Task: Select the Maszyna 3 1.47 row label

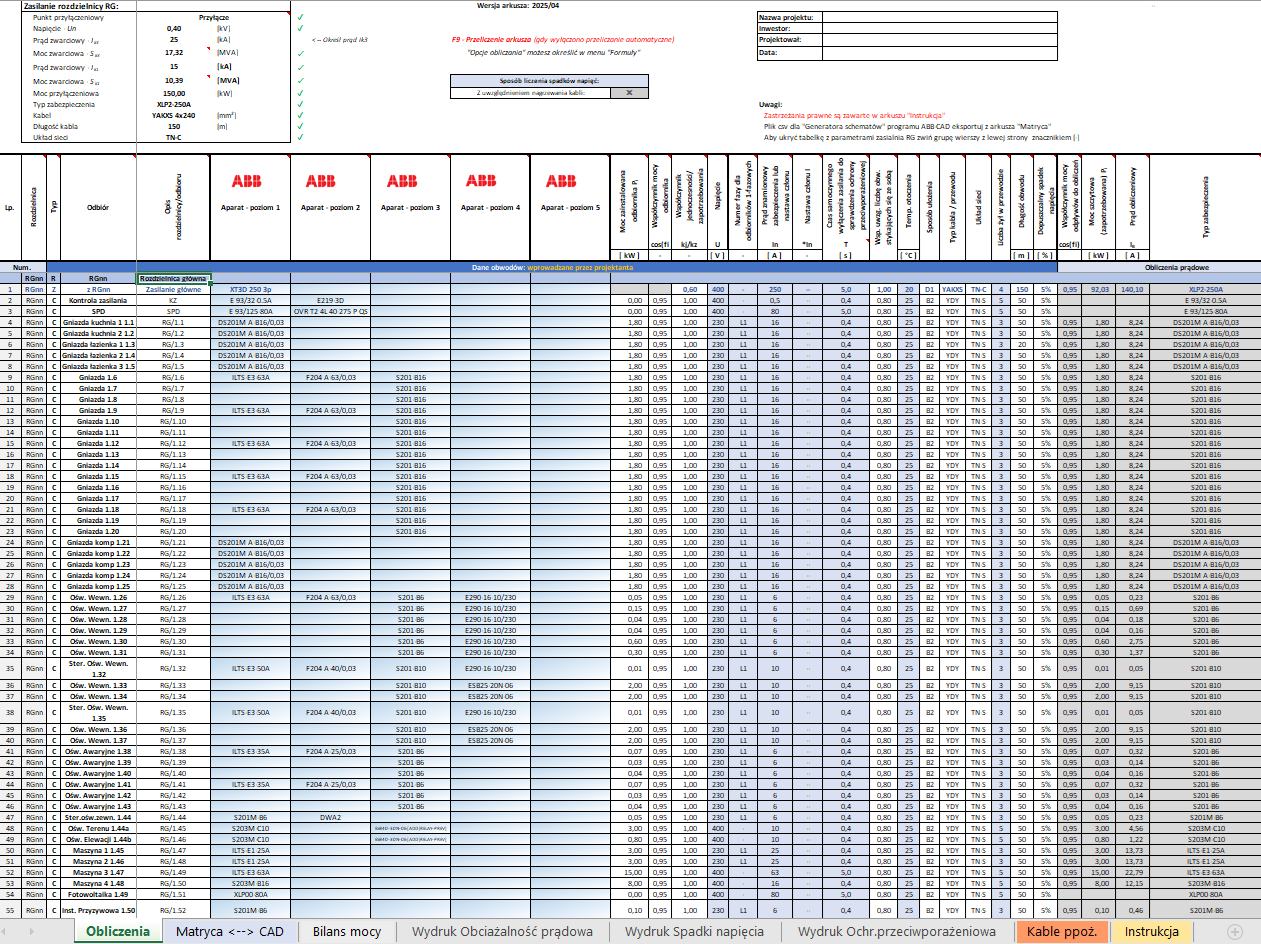Action: pyautogui.click(x=98, y=872)
